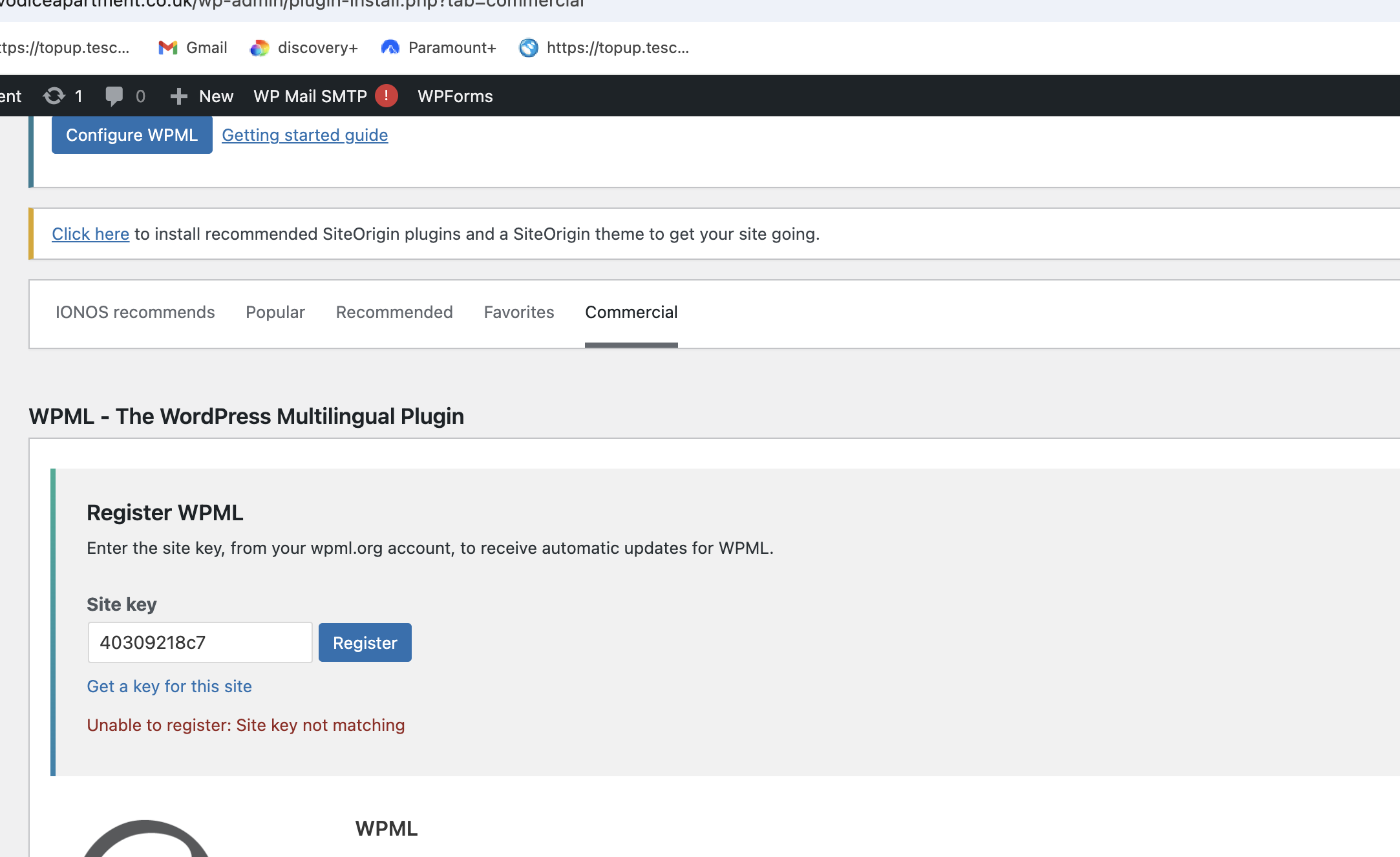Select the Commercial tab
Image resolution: width=1400 pixels, height=857 pixels.
[x=631, y=312]
